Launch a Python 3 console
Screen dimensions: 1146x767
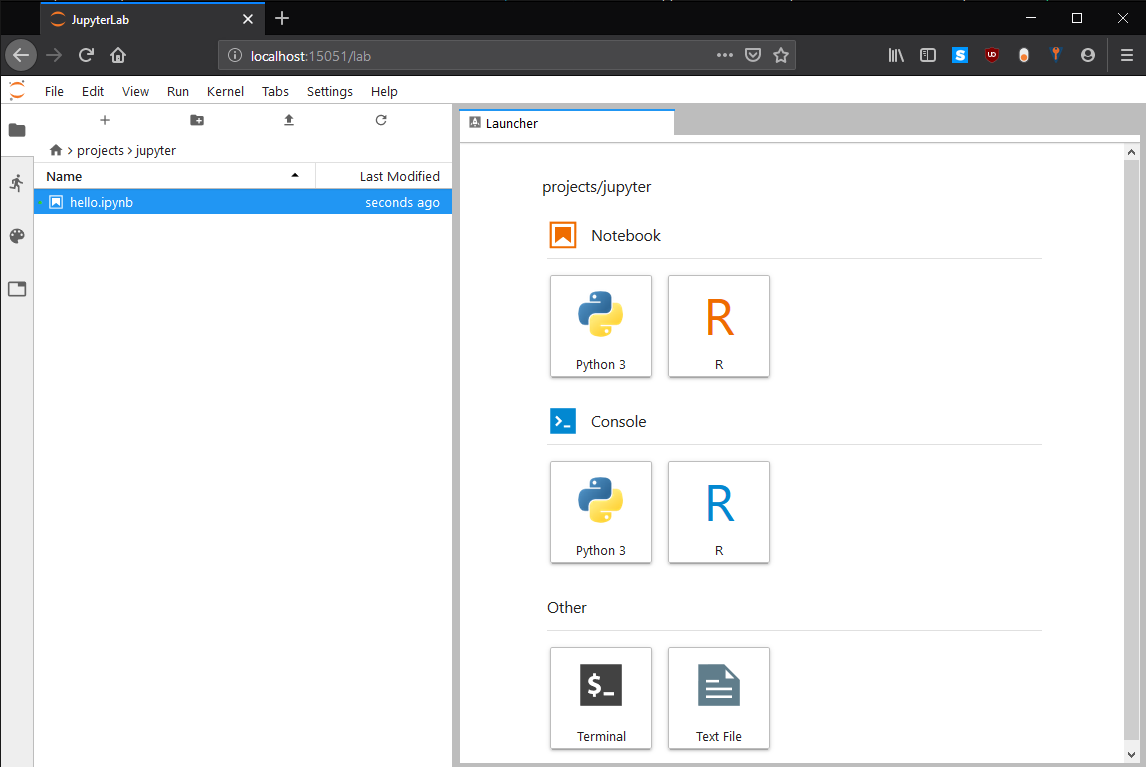(601, 512)
